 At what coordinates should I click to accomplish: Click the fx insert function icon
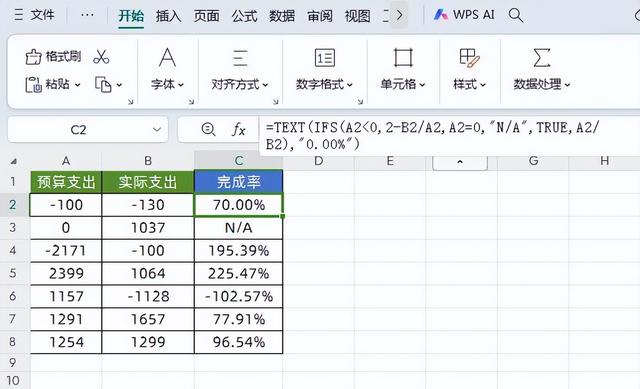click(239, 130)
